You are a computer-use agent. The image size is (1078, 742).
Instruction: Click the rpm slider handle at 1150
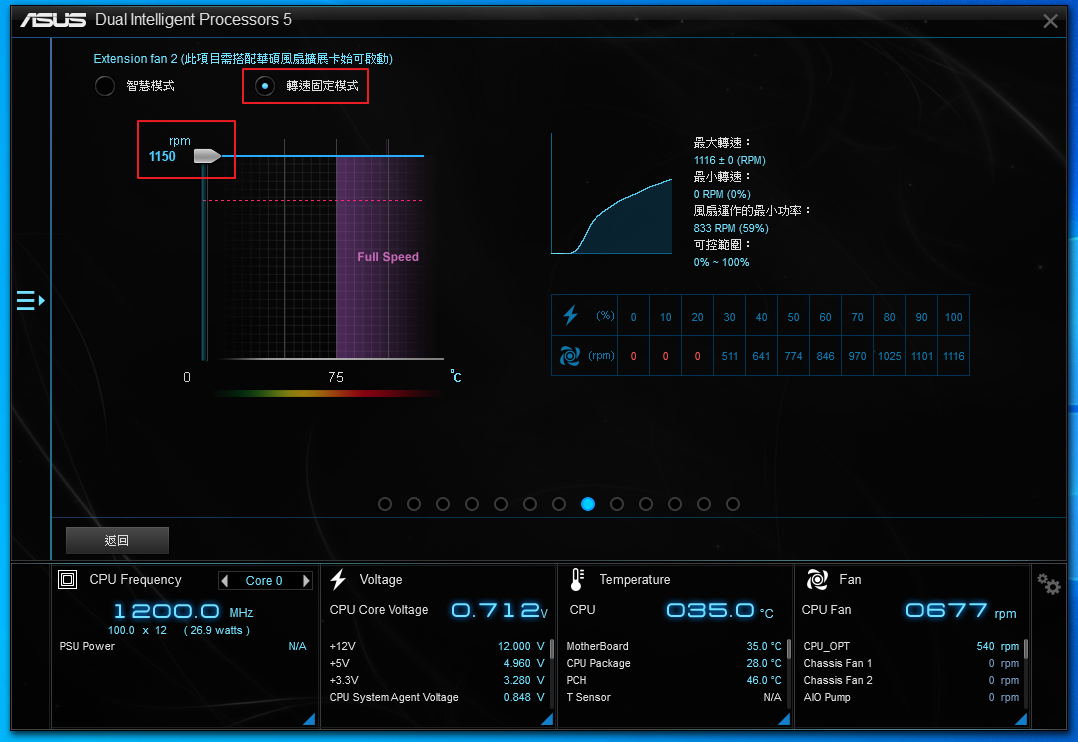click(207, 156)
